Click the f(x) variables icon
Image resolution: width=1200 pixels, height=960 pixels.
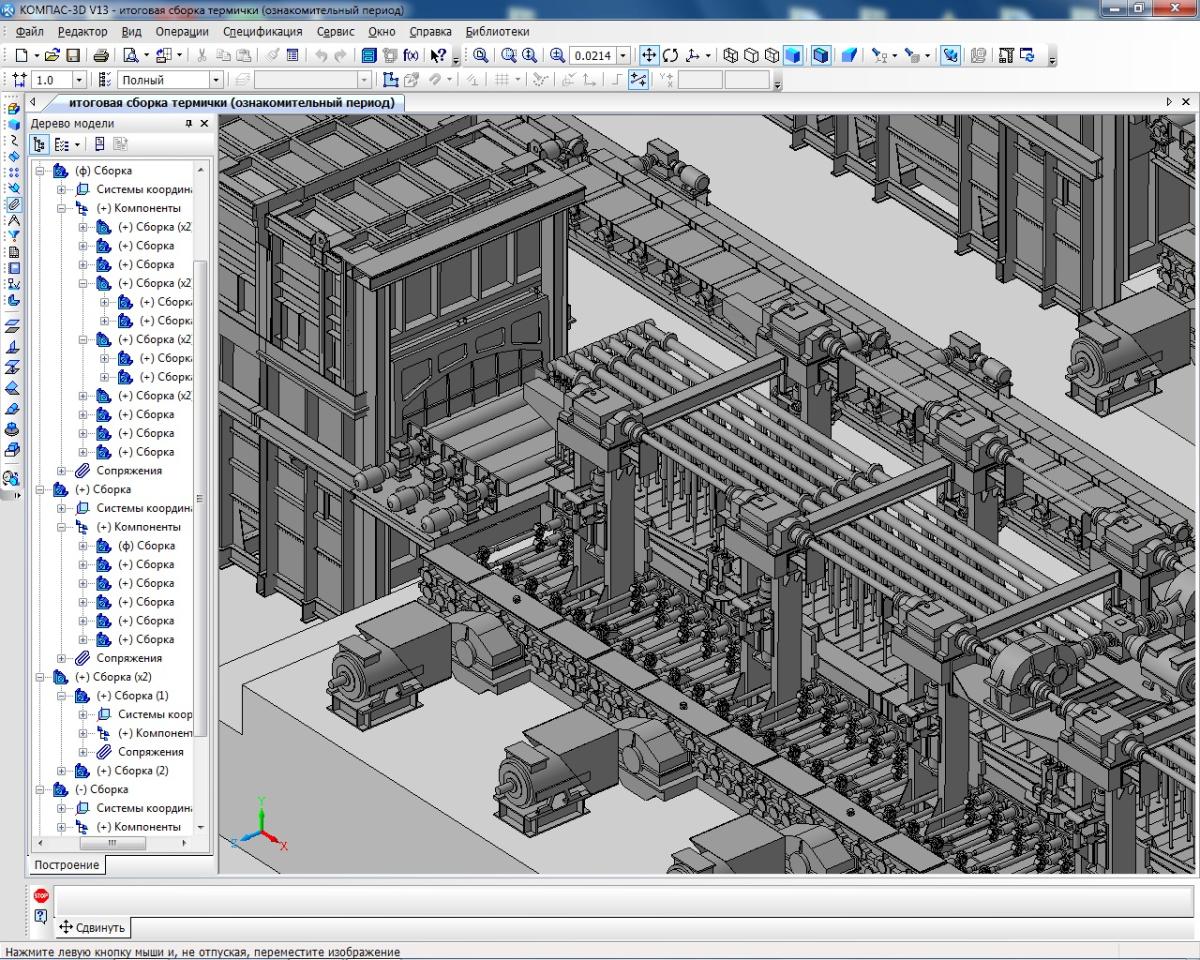tap(410, 56)
